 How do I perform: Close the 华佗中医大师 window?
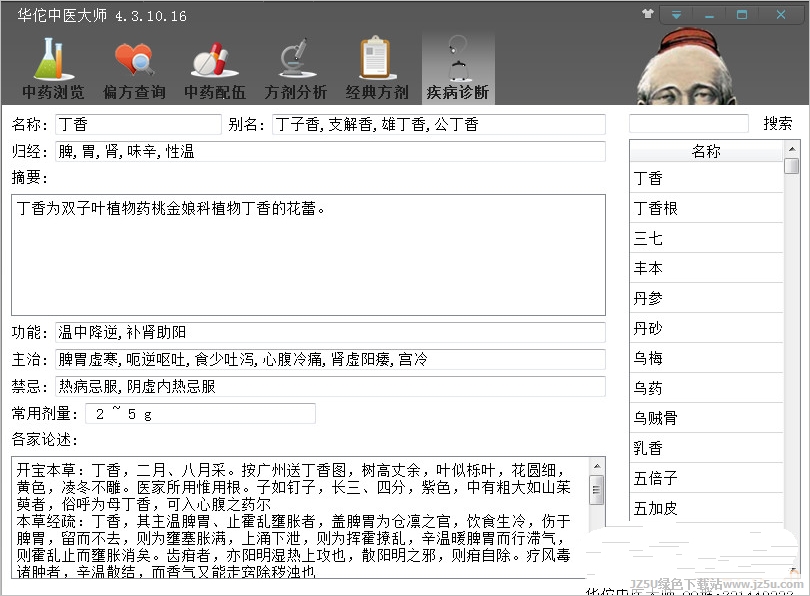click(781, 14)
